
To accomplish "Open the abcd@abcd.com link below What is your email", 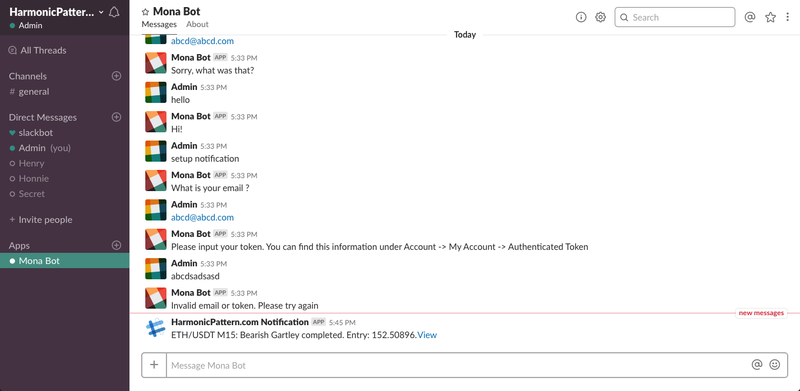I will pos(203,217).
